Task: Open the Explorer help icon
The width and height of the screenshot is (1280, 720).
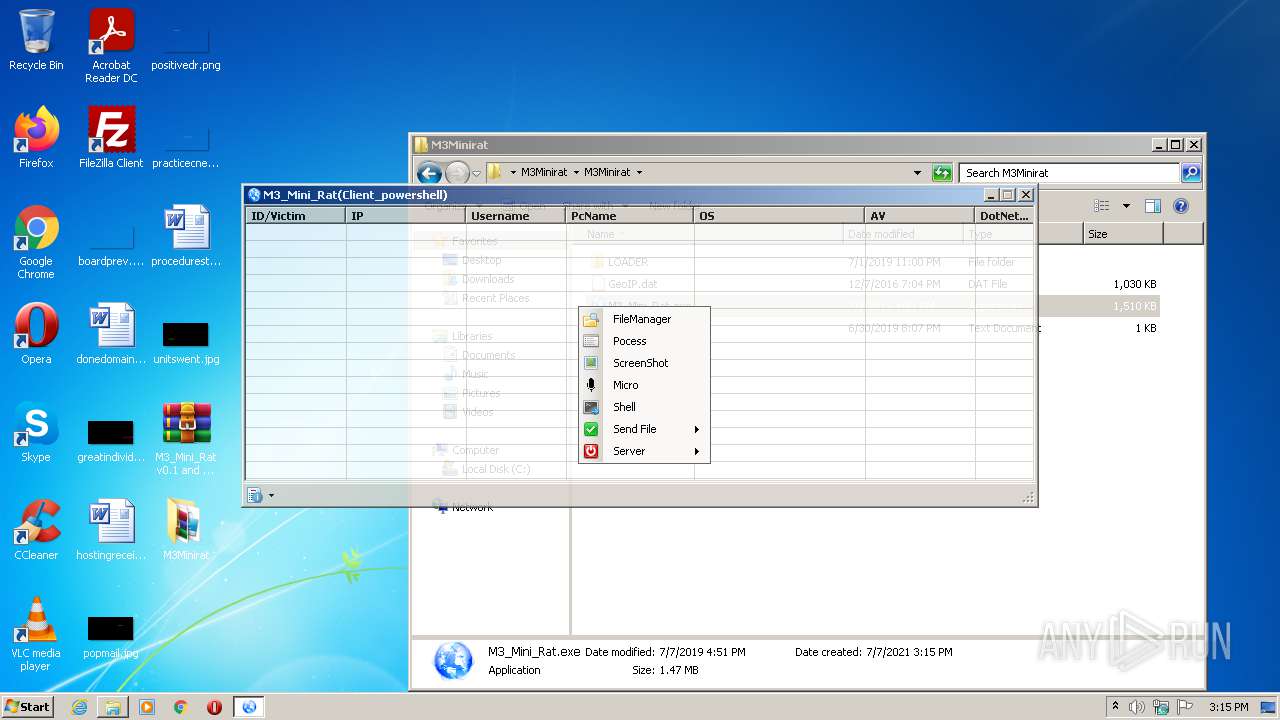Action: click(1181, 206)
